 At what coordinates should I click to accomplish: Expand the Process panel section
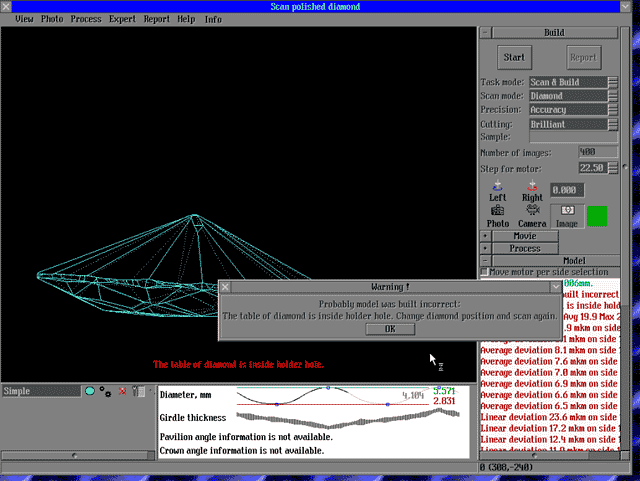tap(486, 248)
